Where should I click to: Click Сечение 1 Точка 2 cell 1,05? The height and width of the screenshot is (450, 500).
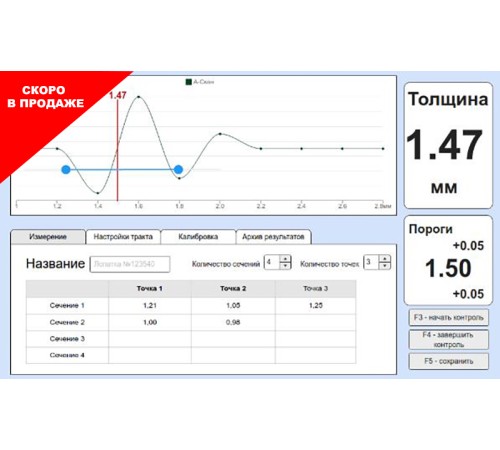tap(233, 306)
